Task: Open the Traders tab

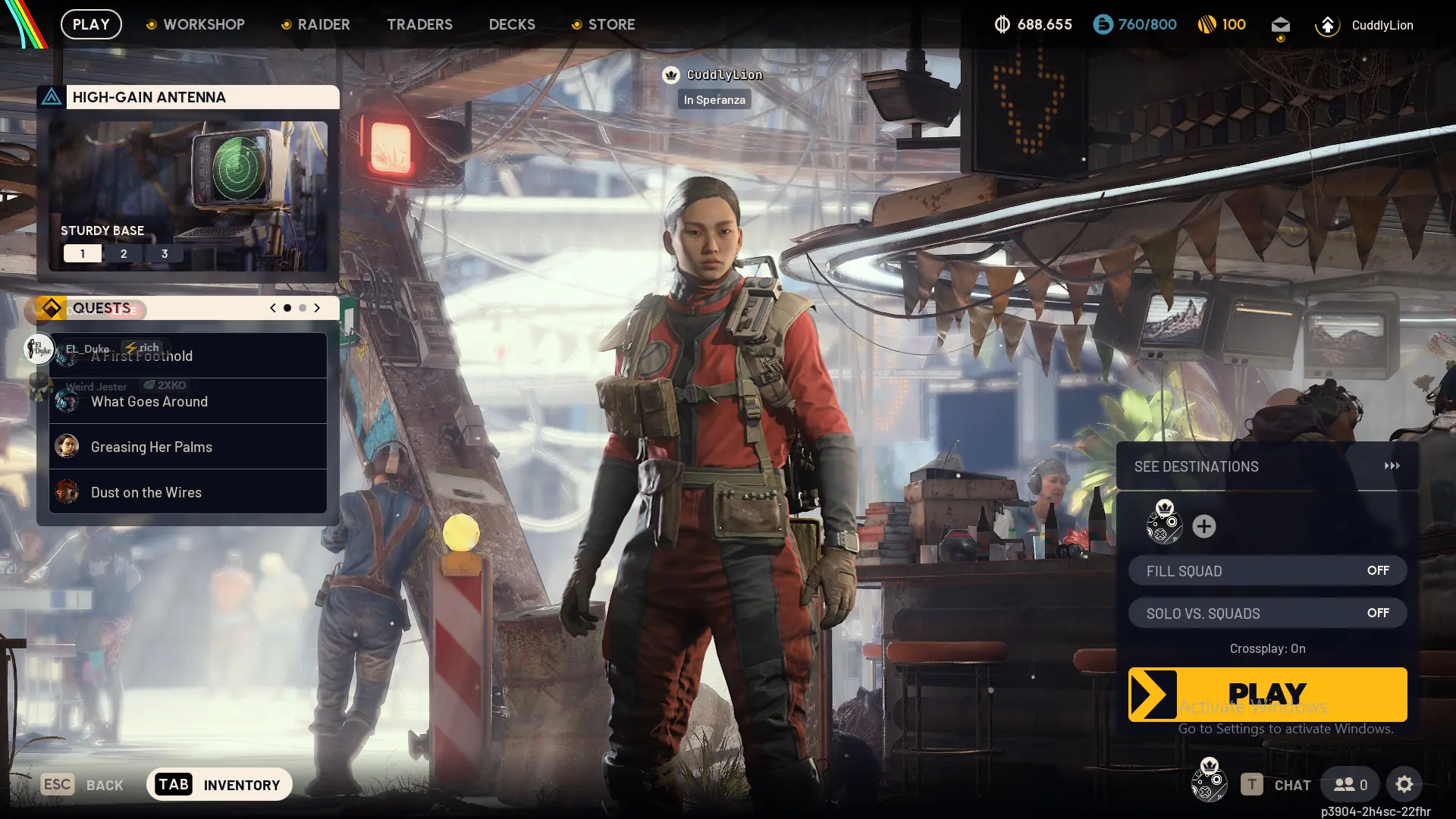Action: tap(419, 24)
